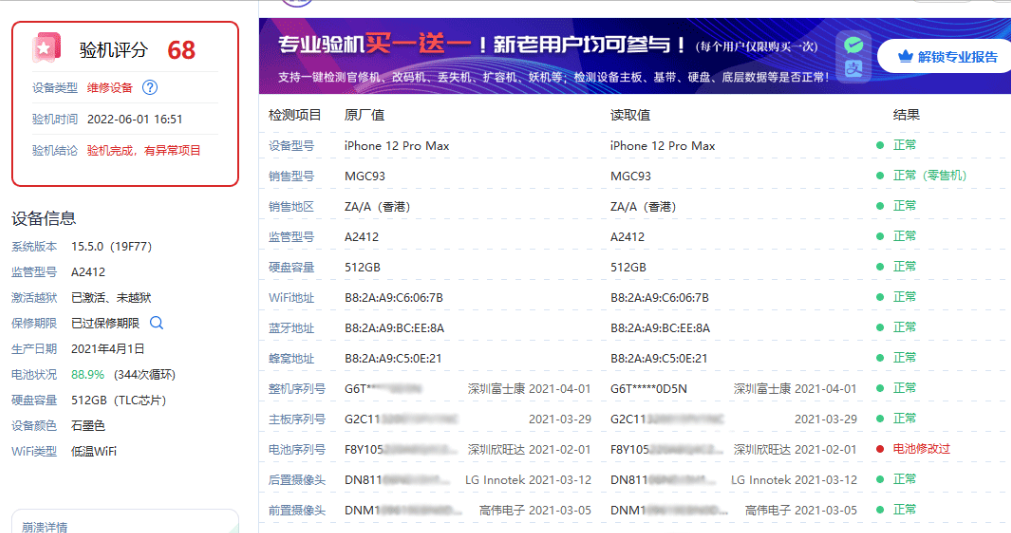Click the 电池序列号 row label
The height and width of the screenshot is (533, 1011).
pos(297,449)
